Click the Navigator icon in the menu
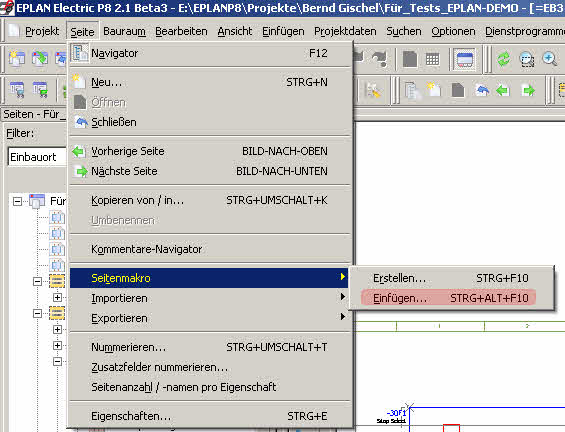The width and height of the screenshot is (565, 432). pos(80,53)
